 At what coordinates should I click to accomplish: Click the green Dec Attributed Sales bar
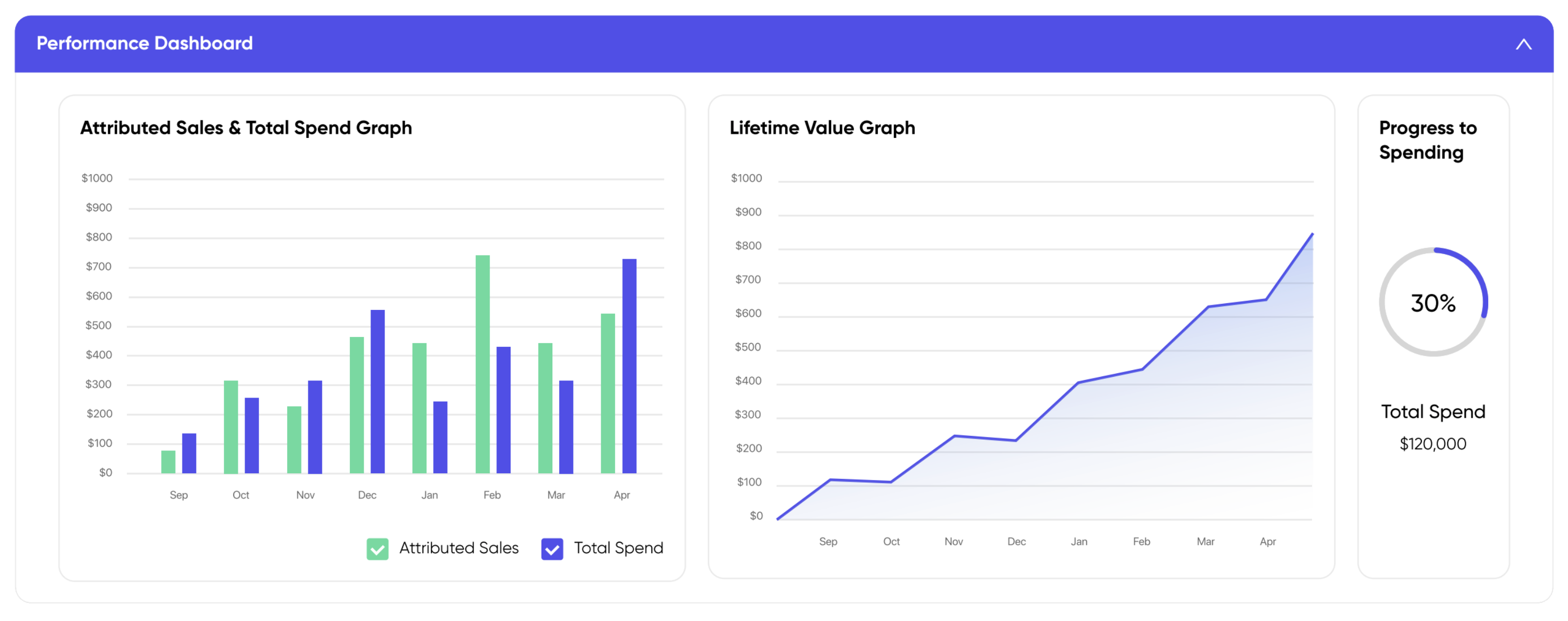[x=357, y=405]
